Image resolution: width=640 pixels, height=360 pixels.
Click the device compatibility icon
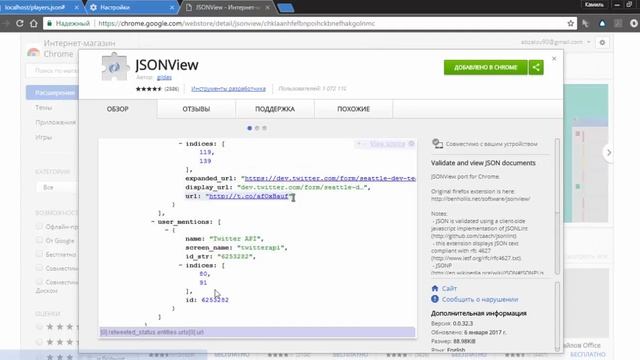click(437, 143)
